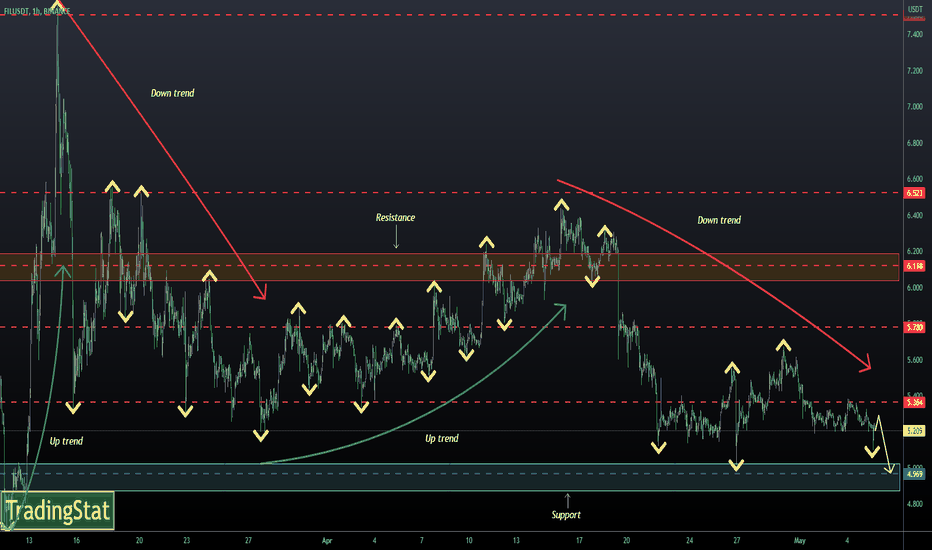This screenshot has width=932, height=550.
Task: Click the 23 date on time axis
Action: tap(187, 540)
